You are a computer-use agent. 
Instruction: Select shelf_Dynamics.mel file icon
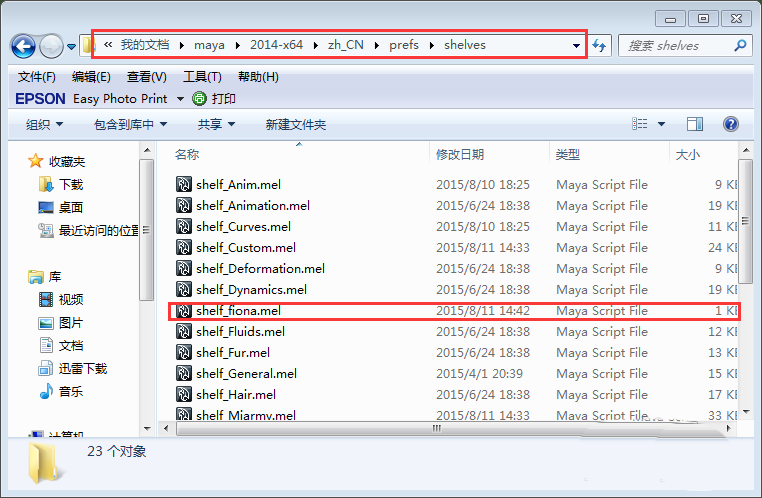point(184,289)
